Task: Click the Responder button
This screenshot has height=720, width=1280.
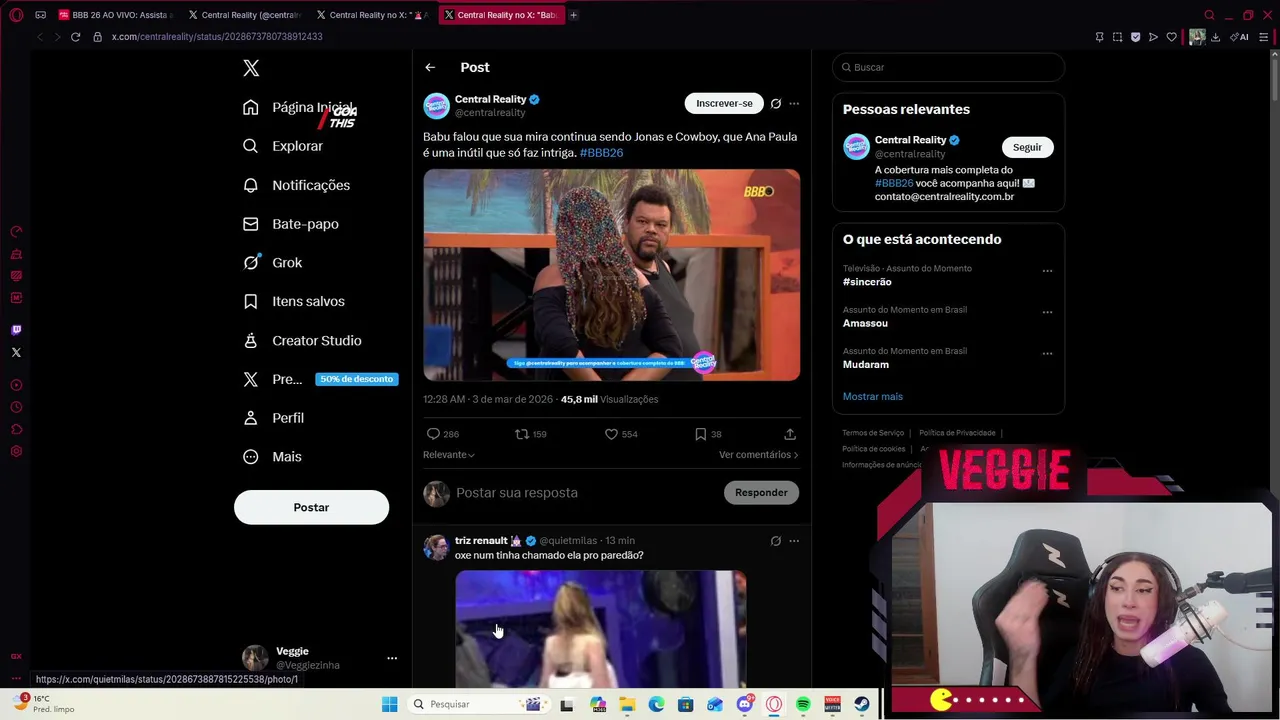Action: click(x=761, y=492)
